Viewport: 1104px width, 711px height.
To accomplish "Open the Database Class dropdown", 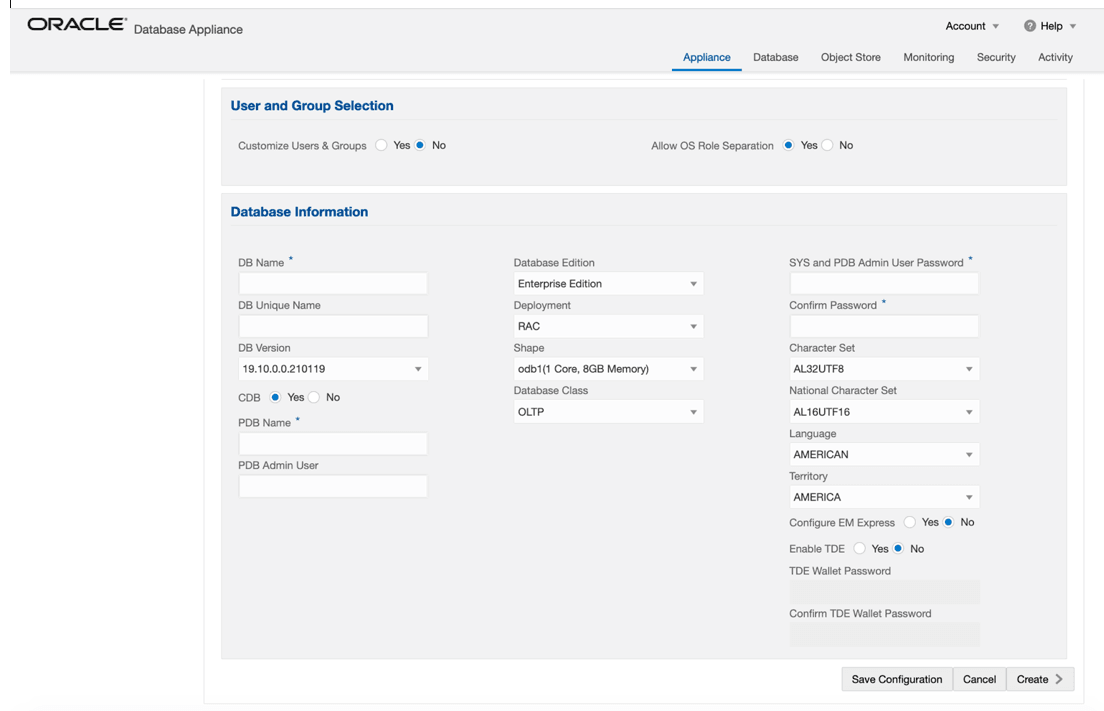I will coord(608,411).
